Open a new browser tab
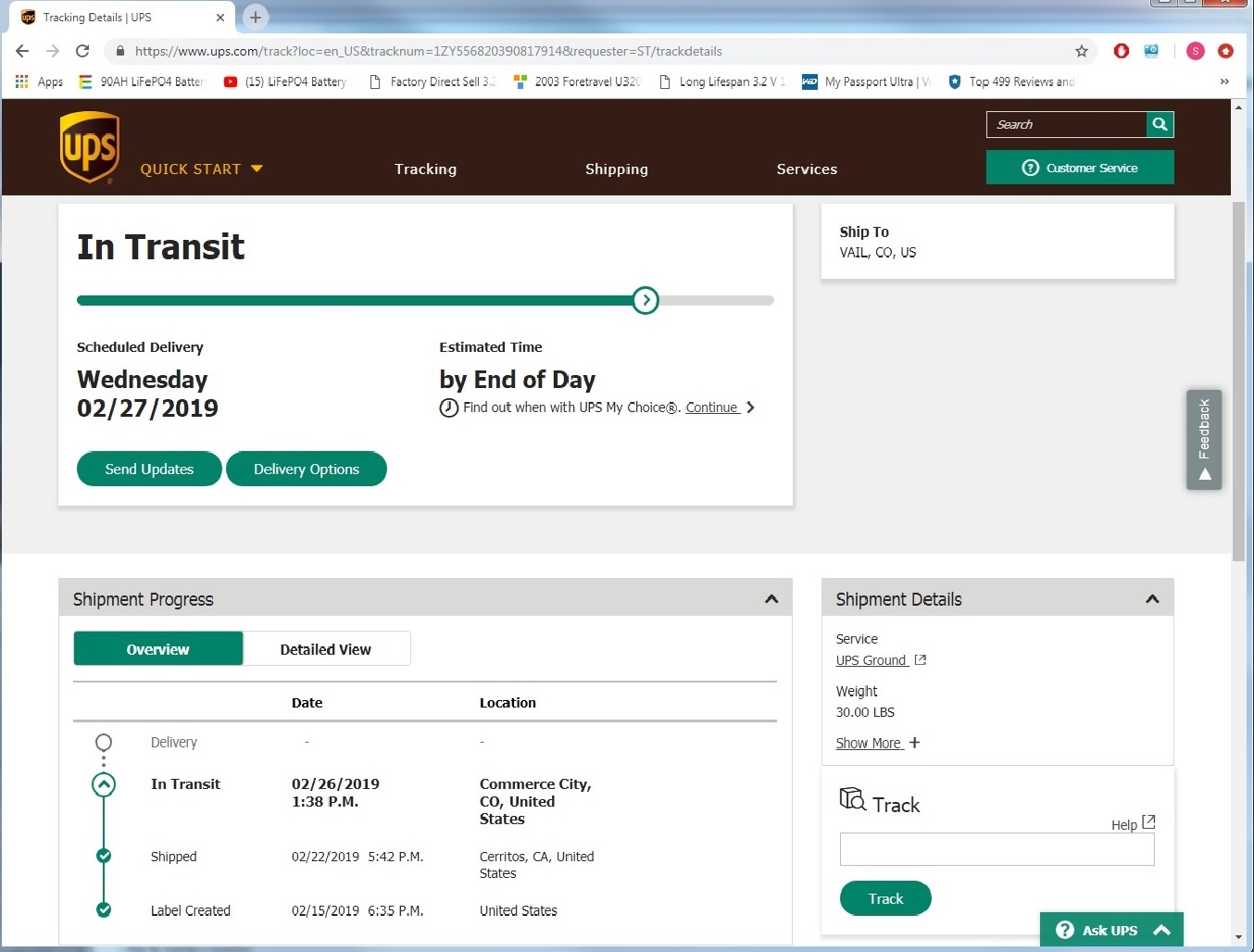 (x=256, y=17)
